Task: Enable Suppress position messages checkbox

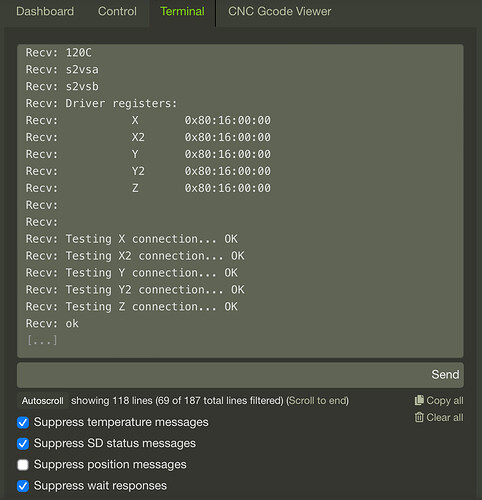Action: tap(23, 465)
